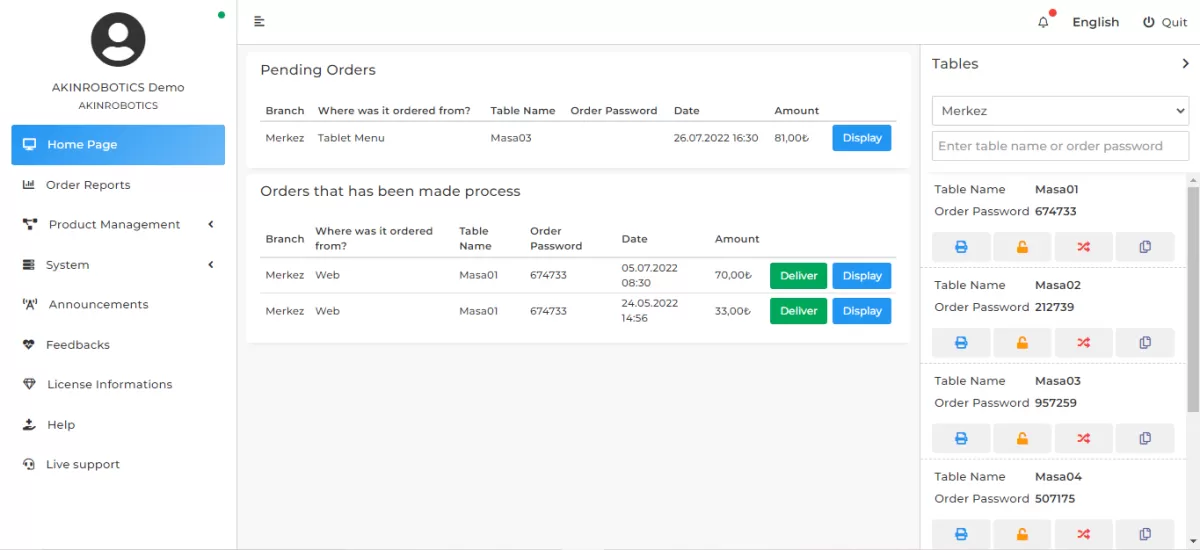Toggle the sidebar hamburger menu icon

259,22
